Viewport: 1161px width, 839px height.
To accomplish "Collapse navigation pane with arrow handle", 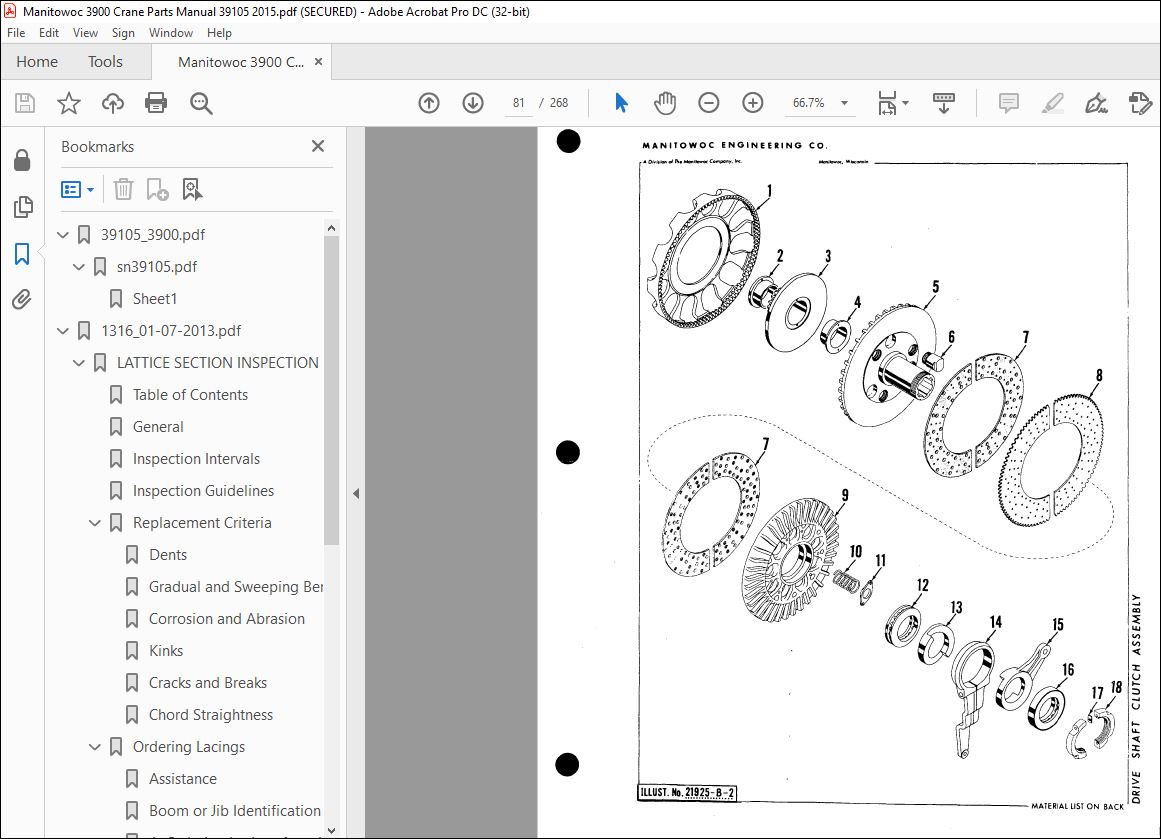I will point(355,493).
